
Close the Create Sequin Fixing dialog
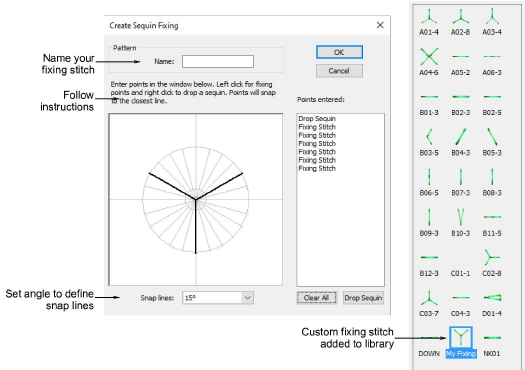click(x=380, y=25)
